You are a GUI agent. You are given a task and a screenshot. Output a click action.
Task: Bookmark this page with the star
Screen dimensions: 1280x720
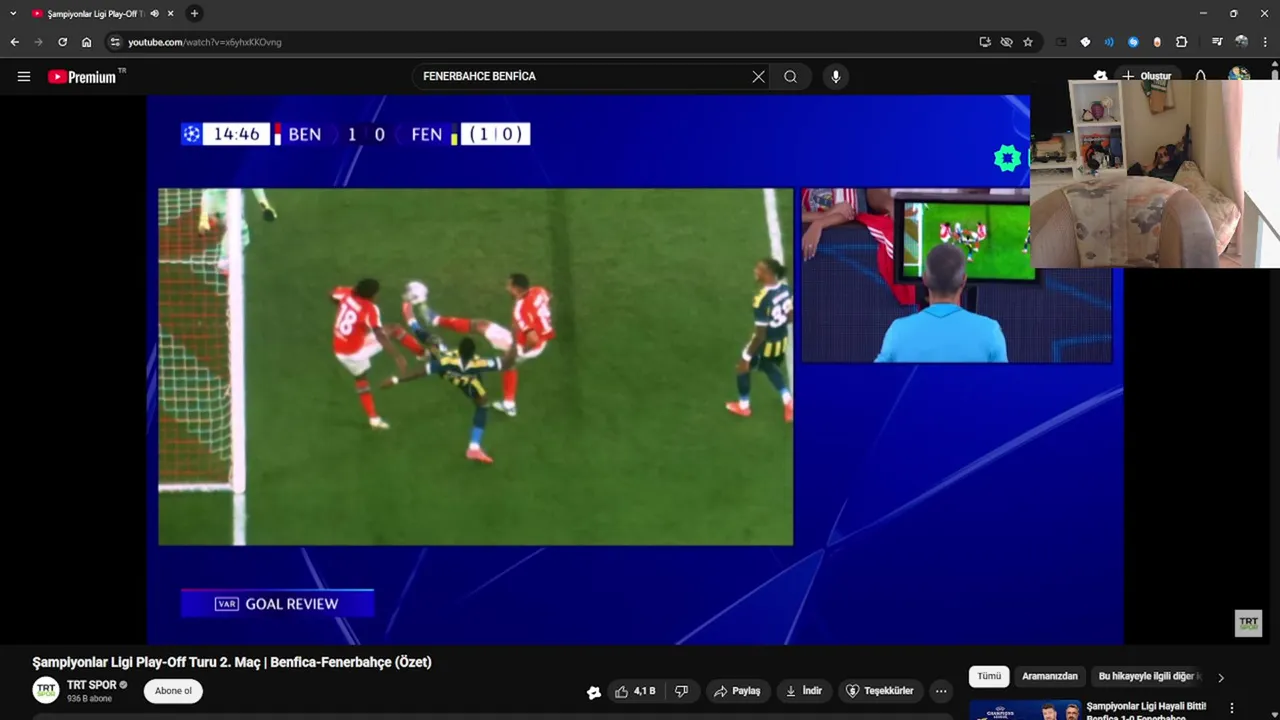[x=1027, y=42]
